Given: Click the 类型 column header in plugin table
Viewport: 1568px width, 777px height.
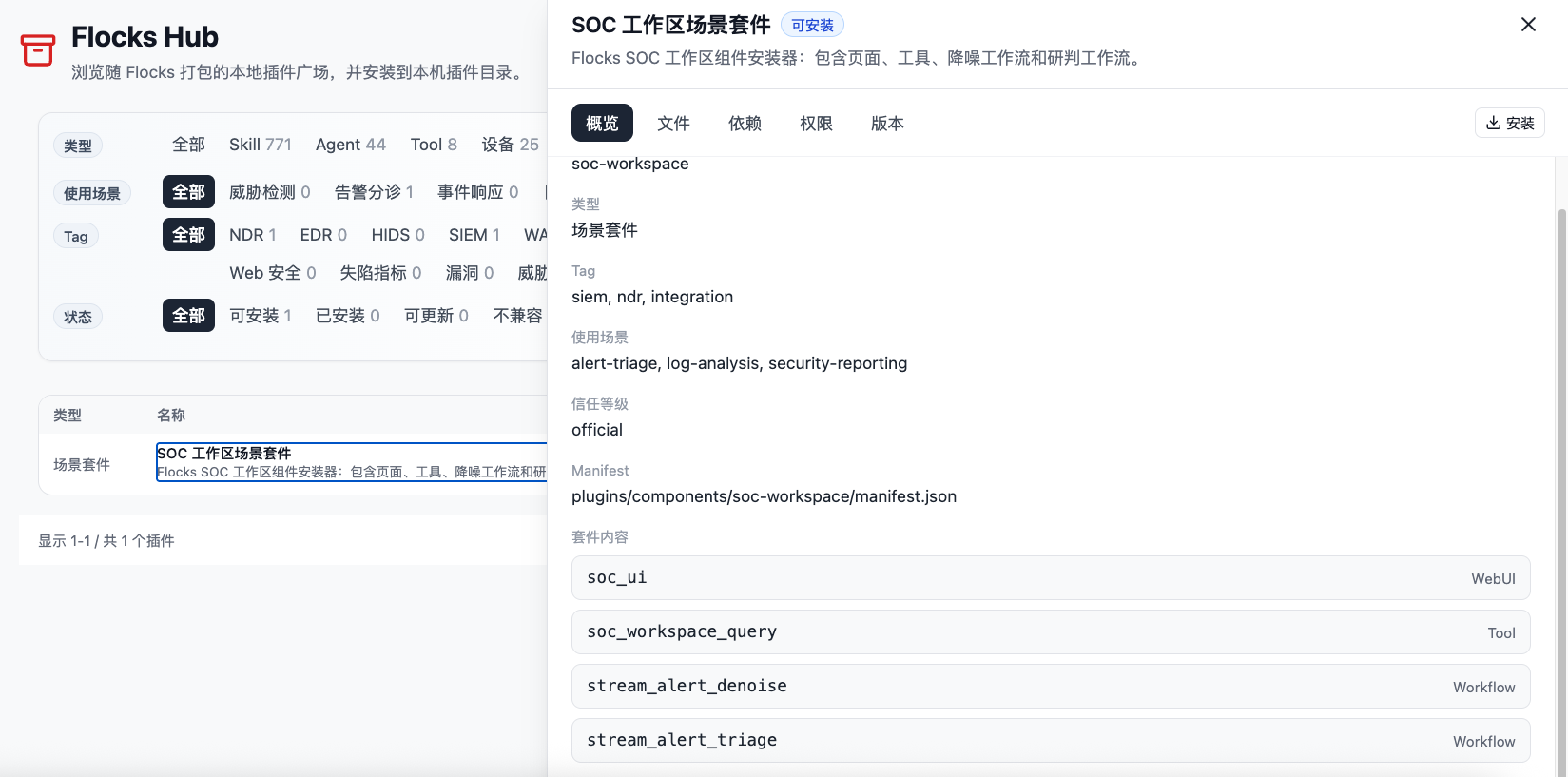Looking at the screenshot, I should click(x=68, y=416).
